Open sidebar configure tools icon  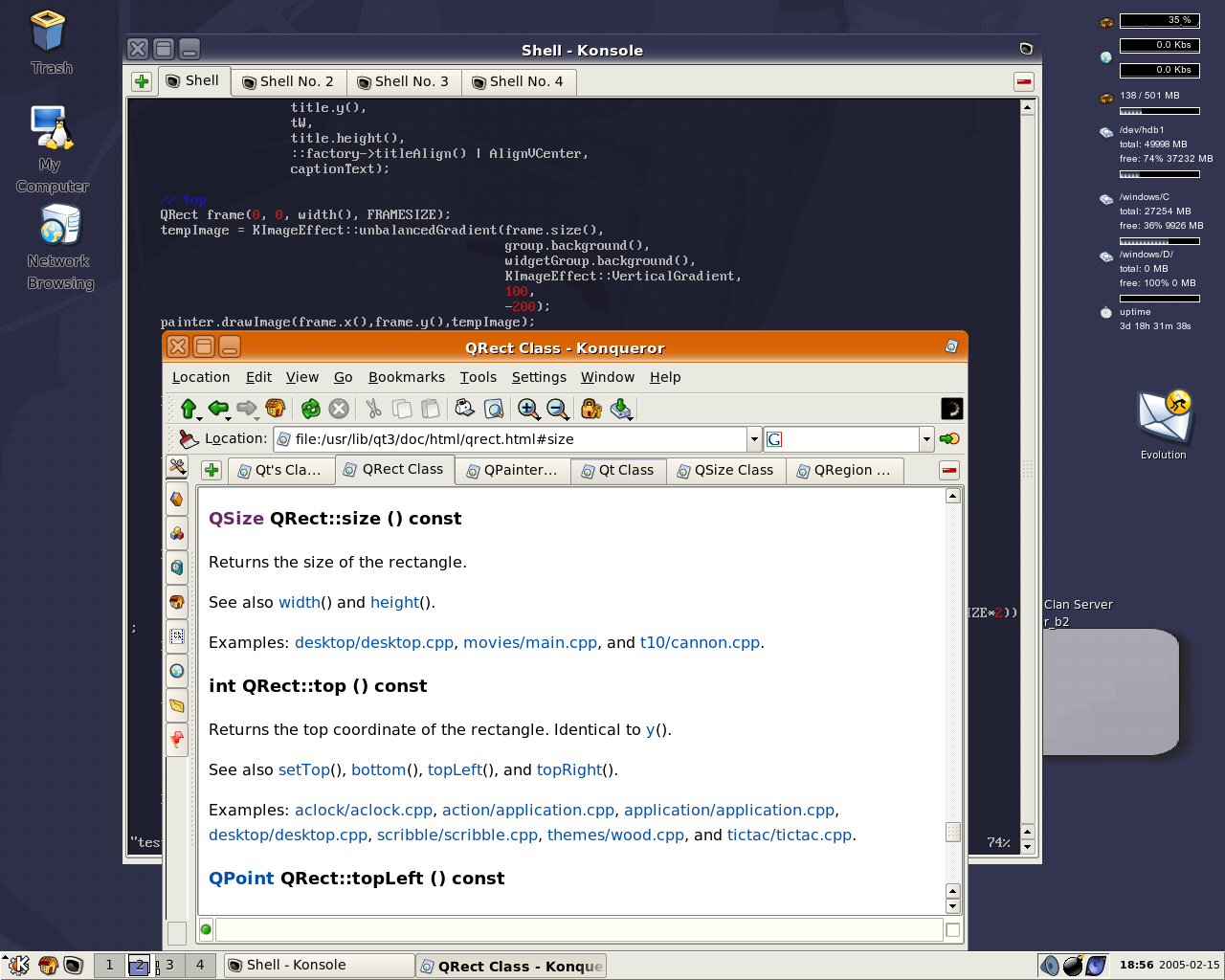coord(177,466)
